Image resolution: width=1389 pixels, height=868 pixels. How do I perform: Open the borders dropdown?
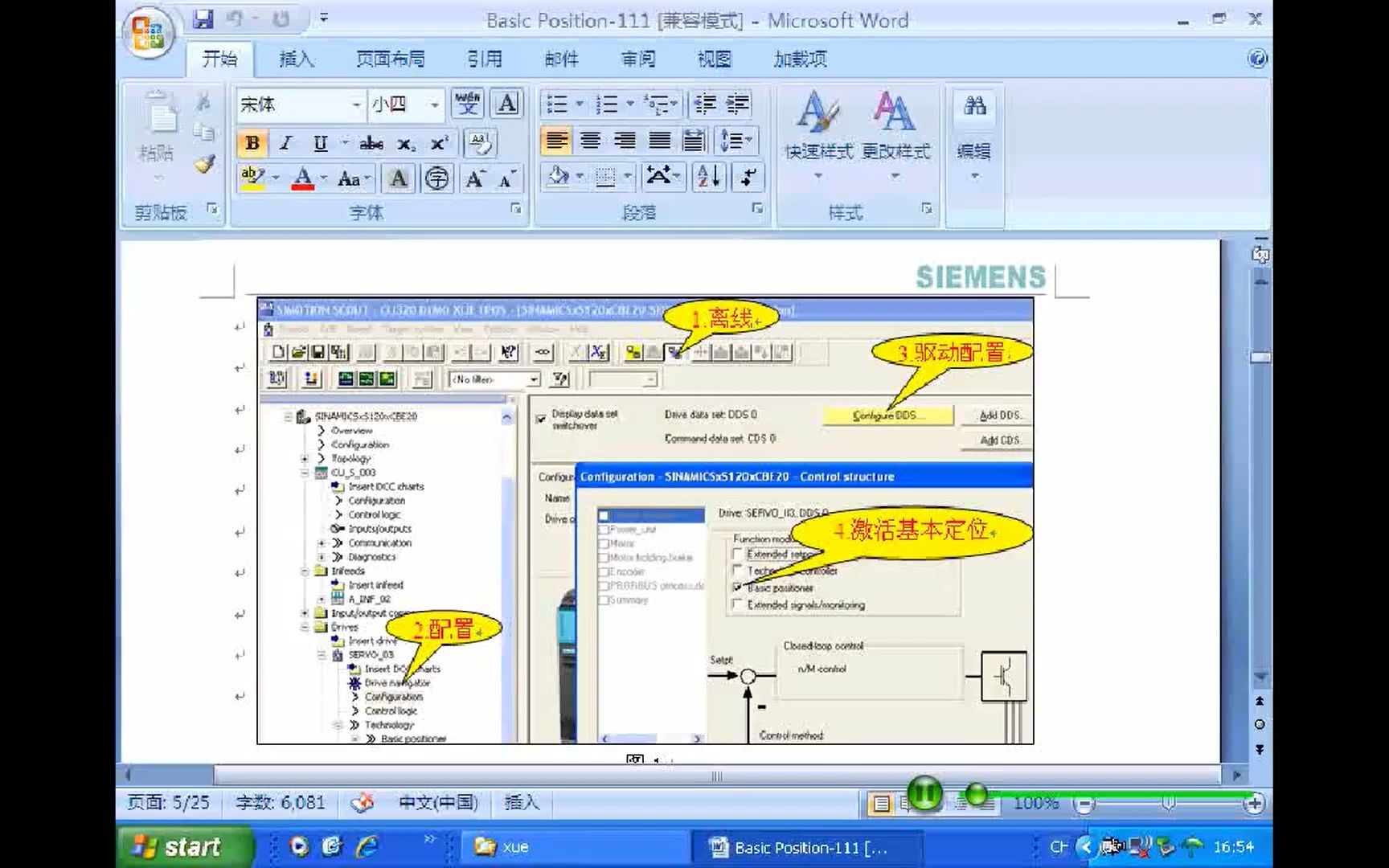click(628, 176)
